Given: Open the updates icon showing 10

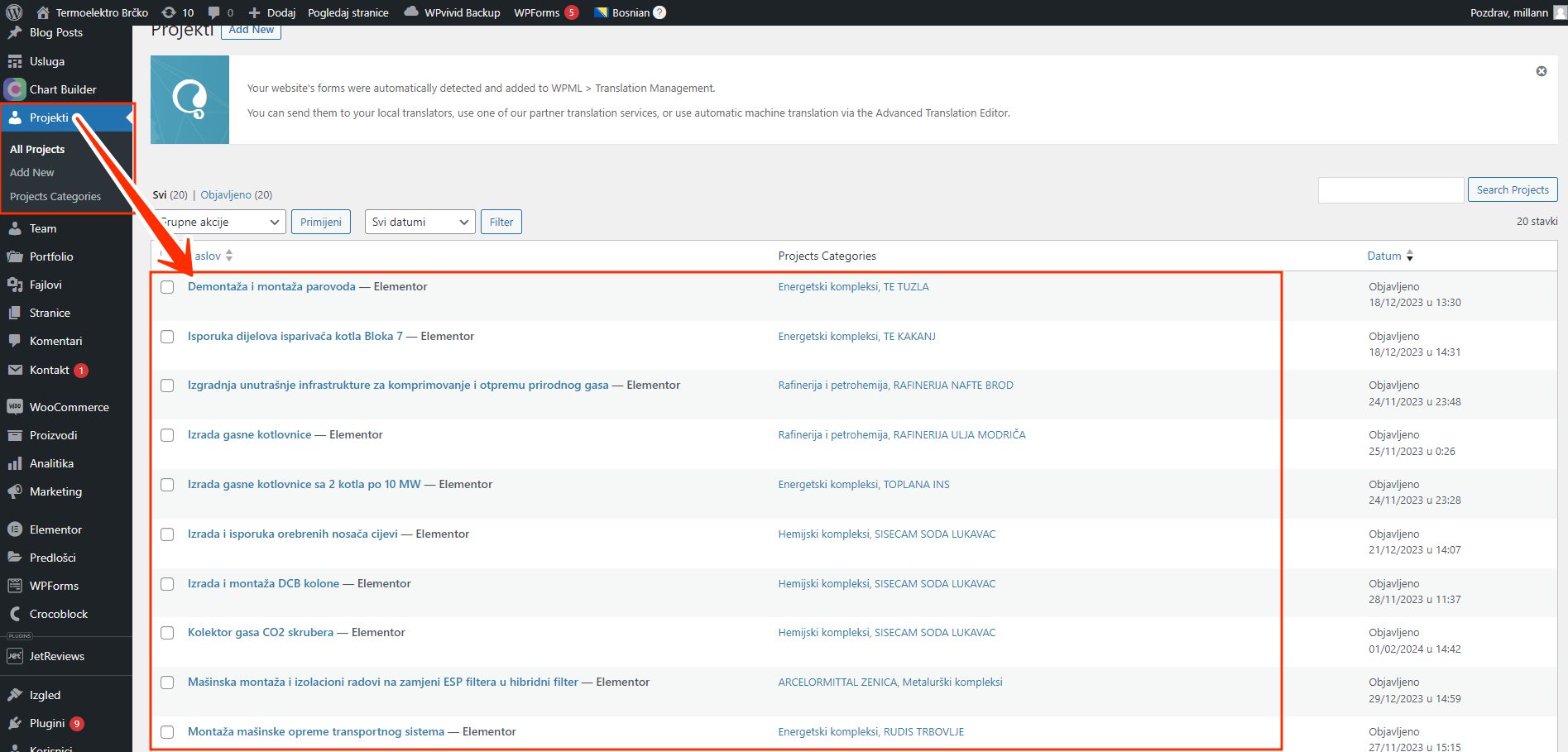Looking at the screenshot, I should point(169,12).
